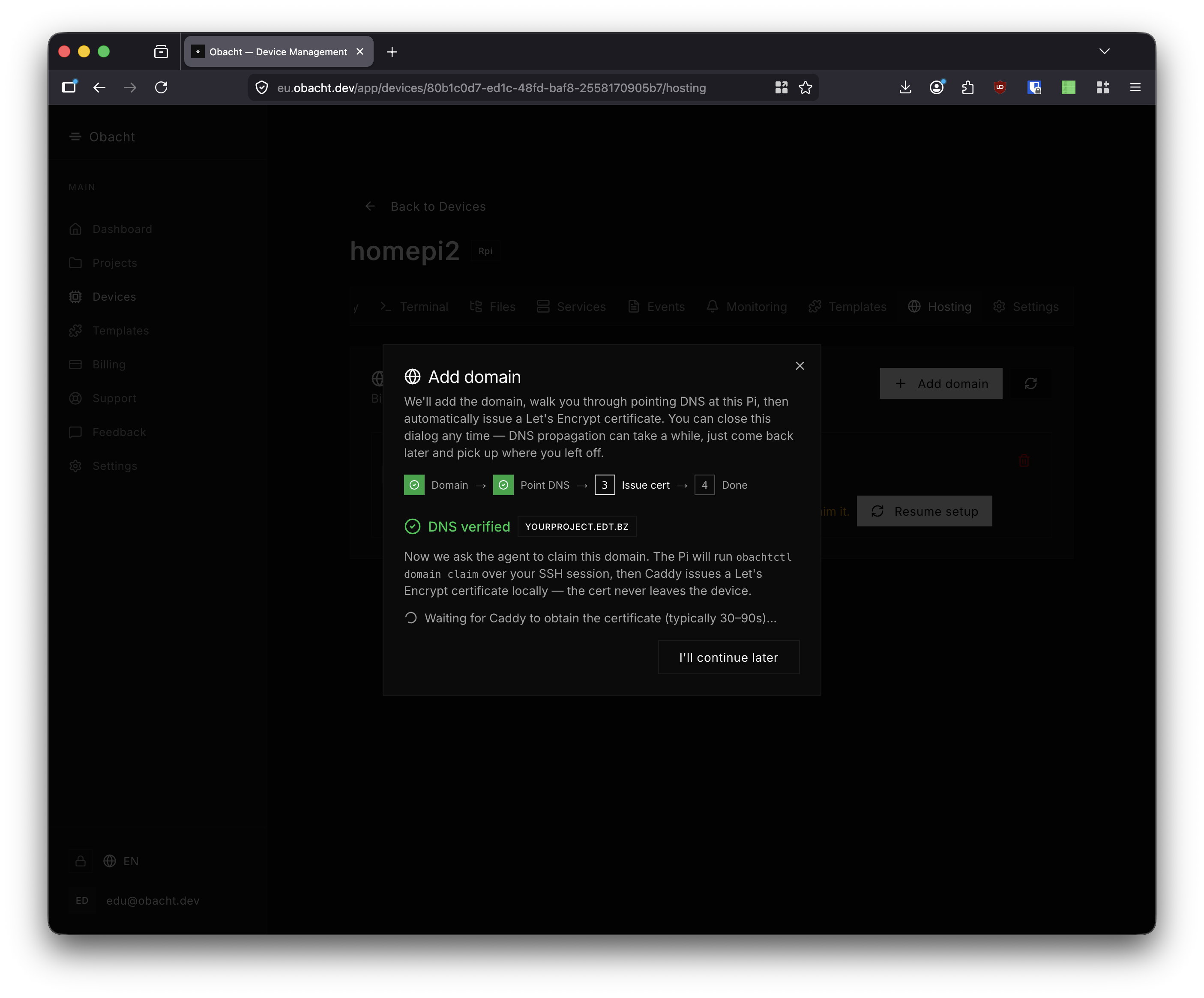The image size is (1204, 998).
Task: Click the completed Domain step checkmark
Action: (x=414, y=485)
